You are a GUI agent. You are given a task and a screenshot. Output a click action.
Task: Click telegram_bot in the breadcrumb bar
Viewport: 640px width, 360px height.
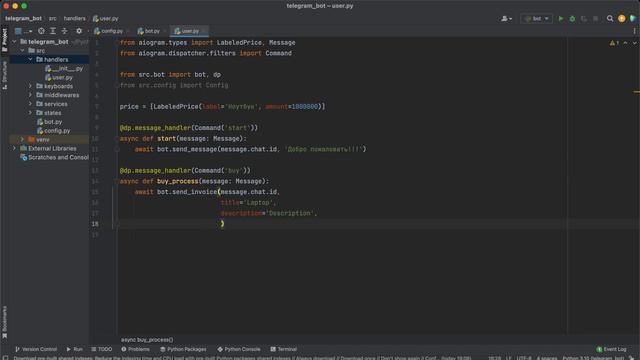[x=23, y=18]
